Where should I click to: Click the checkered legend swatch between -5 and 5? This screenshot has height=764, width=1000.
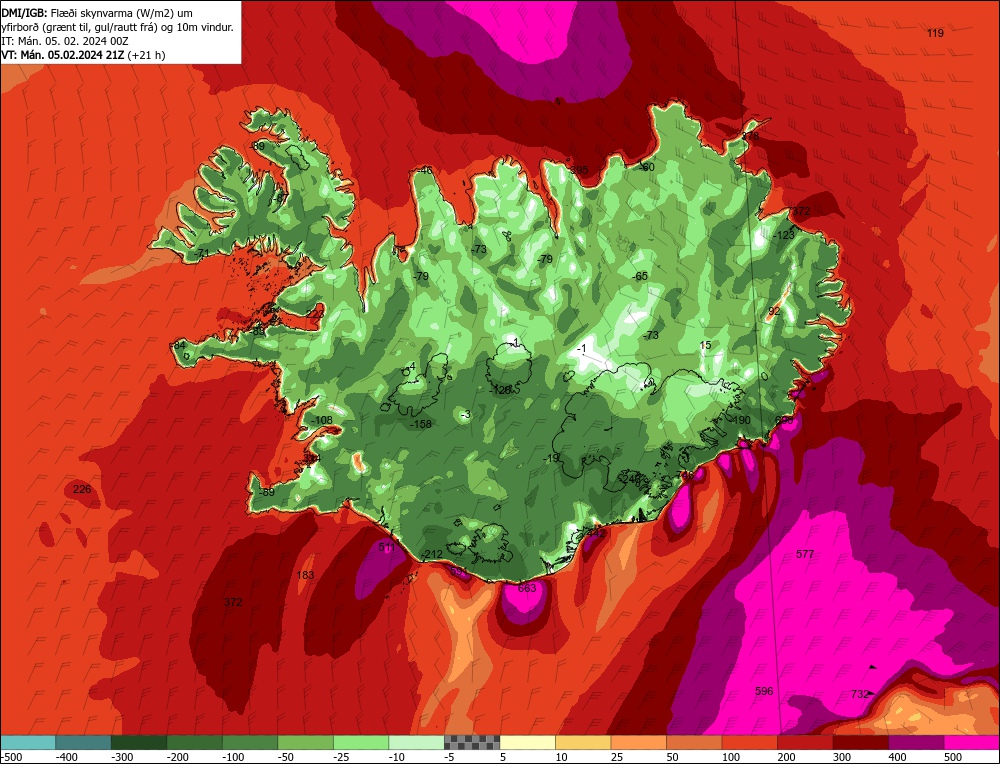click(x=472, y=742)
